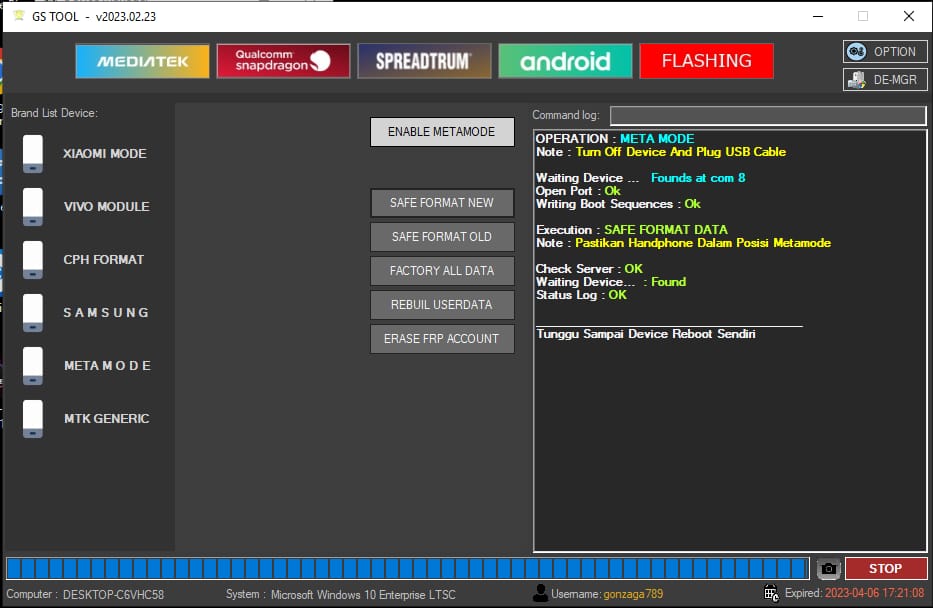The width and height of the screenshot is (933, 608).
Task: Open the Spreadtrum tab
Action: tap(424, 61)
